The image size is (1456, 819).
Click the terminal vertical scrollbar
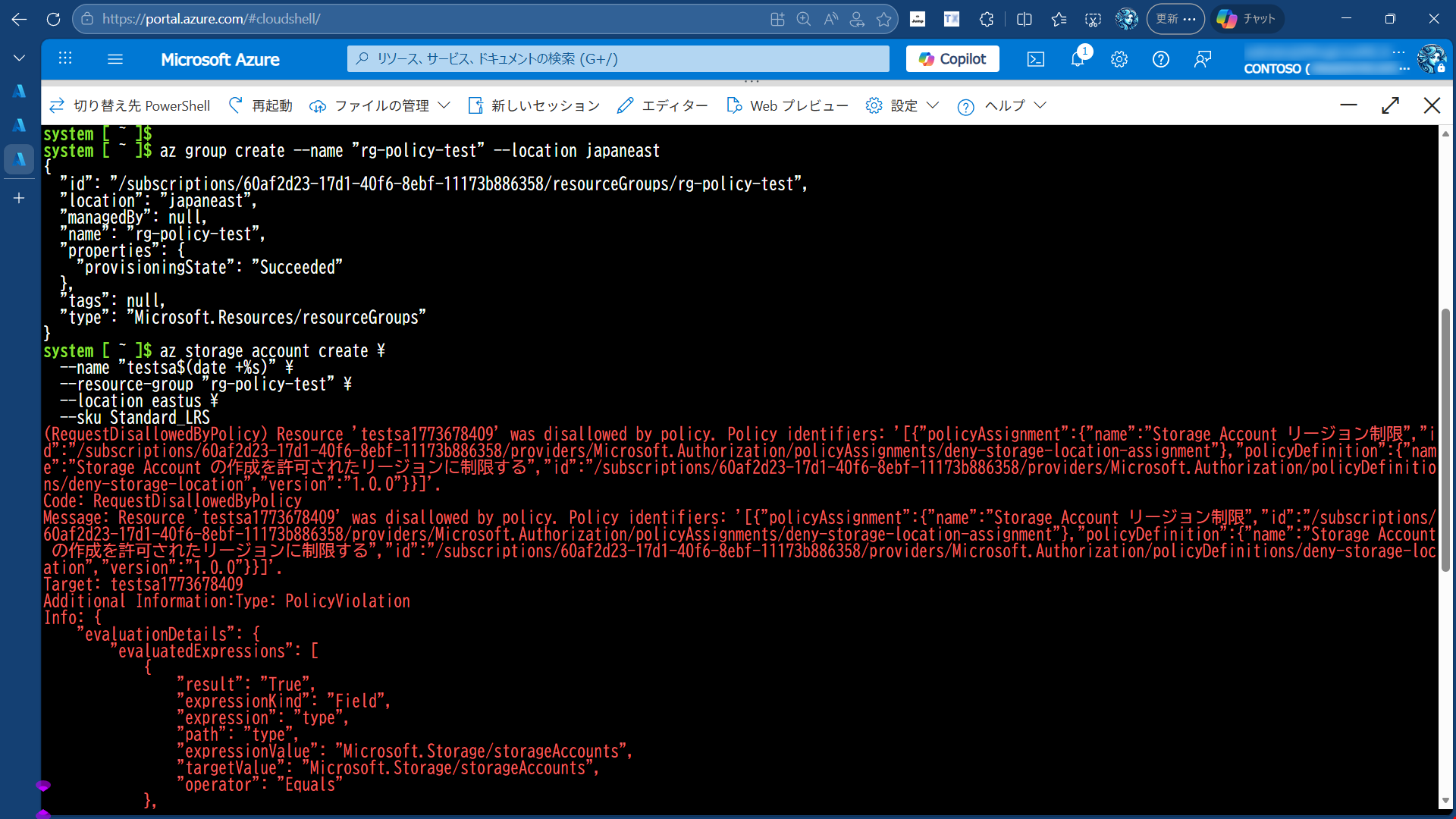[x=1445, y=440]
